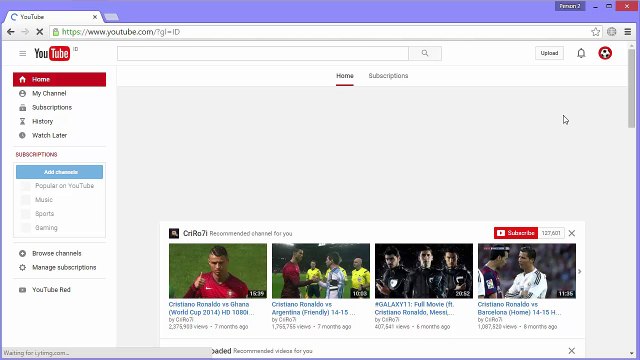Click the YouTube search input field

pyautogui.click(x=263, y=53)
